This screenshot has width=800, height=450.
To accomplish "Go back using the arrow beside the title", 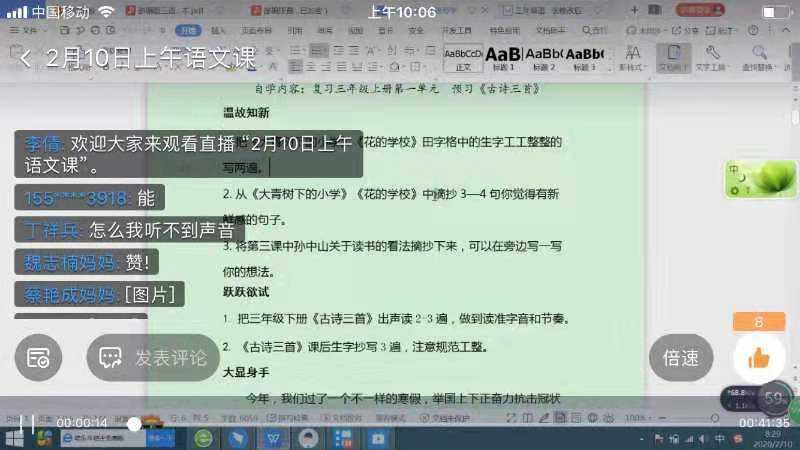I will point(25,58).
